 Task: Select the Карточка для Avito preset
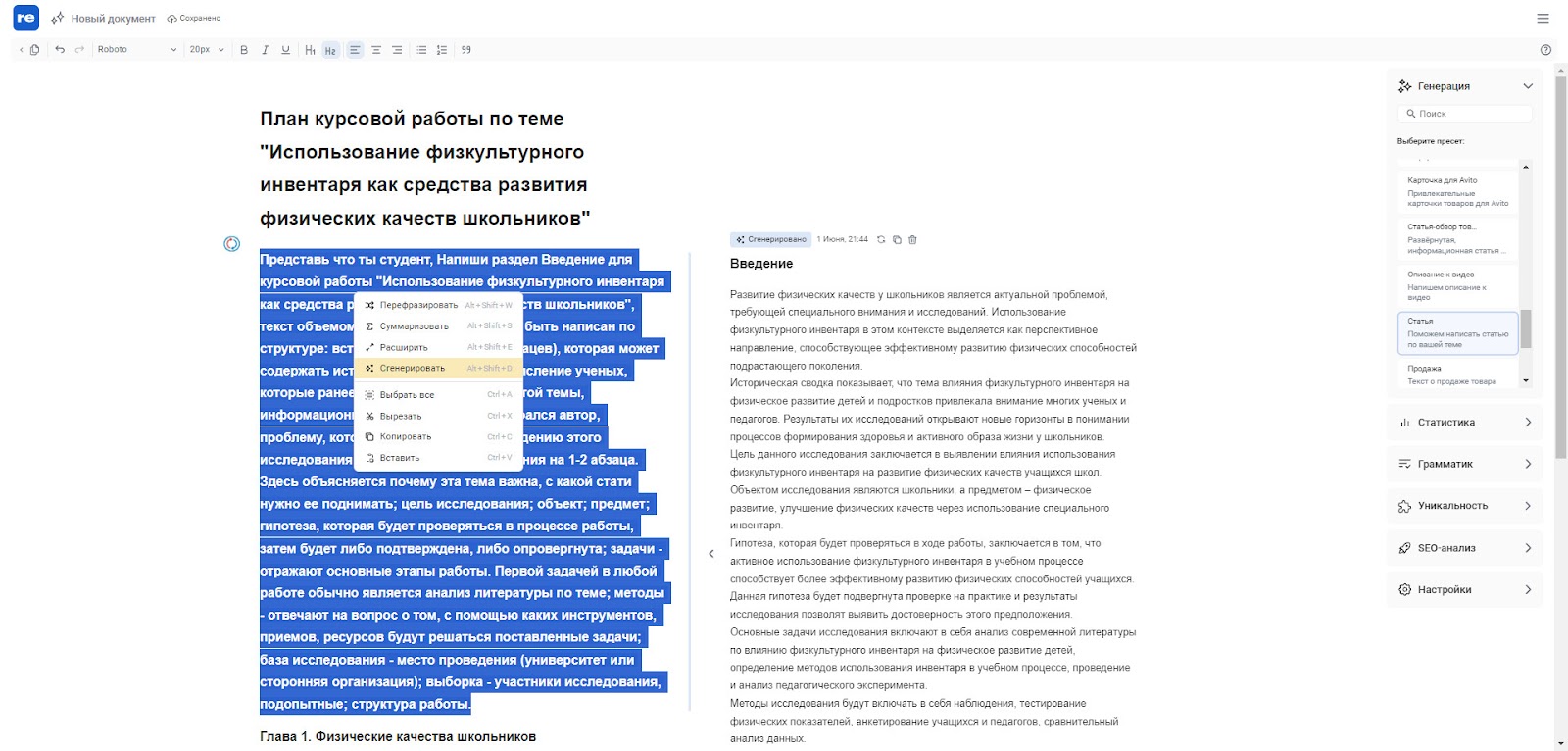tap(1458, 192)
